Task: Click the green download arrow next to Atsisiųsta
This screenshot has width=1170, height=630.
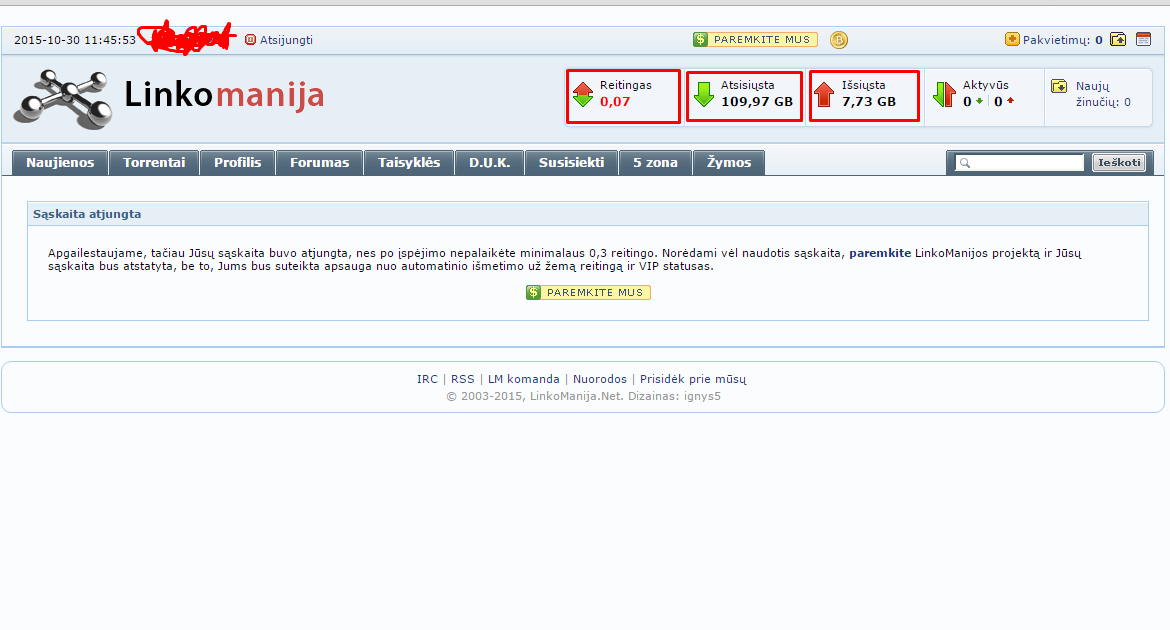Action: click(x=704, y=94)
